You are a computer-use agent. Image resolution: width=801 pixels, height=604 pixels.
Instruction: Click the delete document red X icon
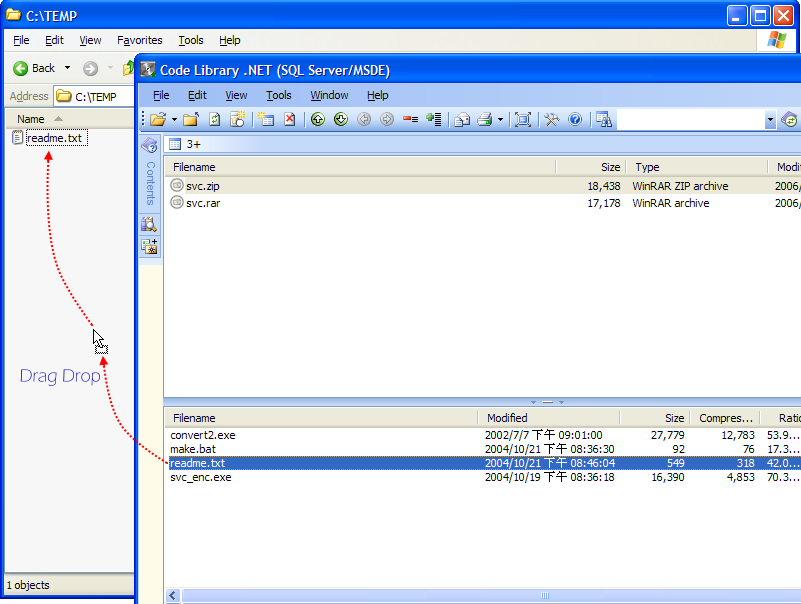pyautogui.click(x=290, y=120)
